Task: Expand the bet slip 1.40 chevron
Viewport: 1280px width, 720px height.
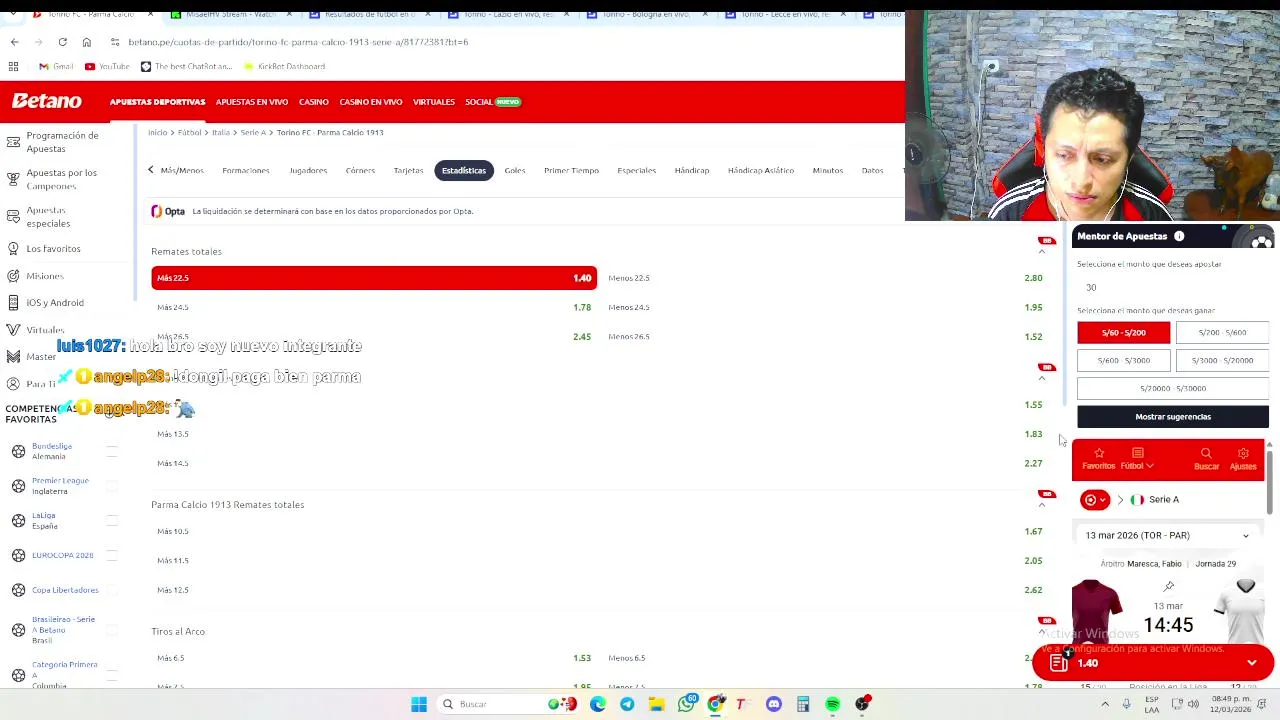Action: pos(1252,663)
